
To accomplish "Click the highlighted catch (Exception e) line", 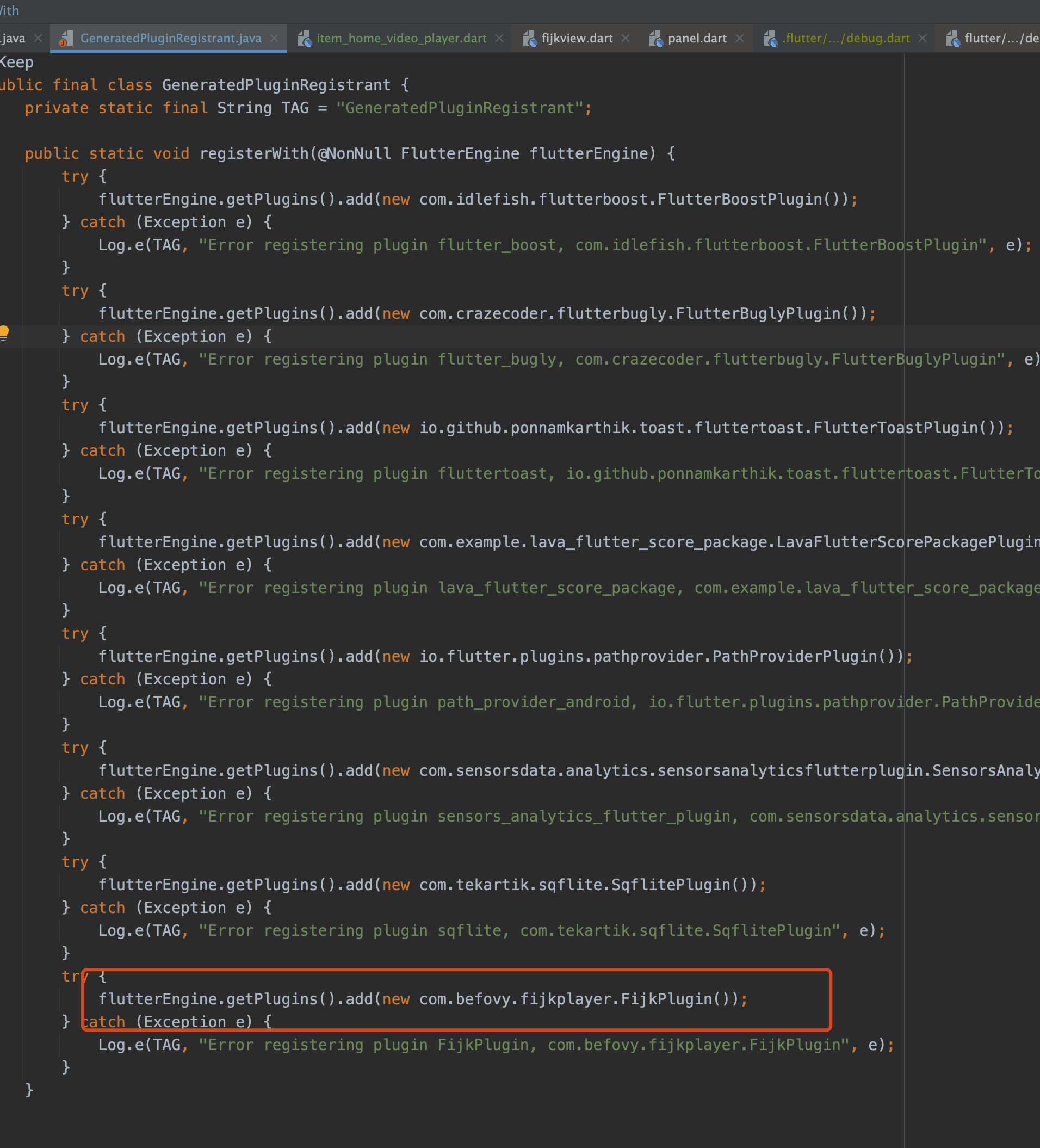I will point(167,337).
